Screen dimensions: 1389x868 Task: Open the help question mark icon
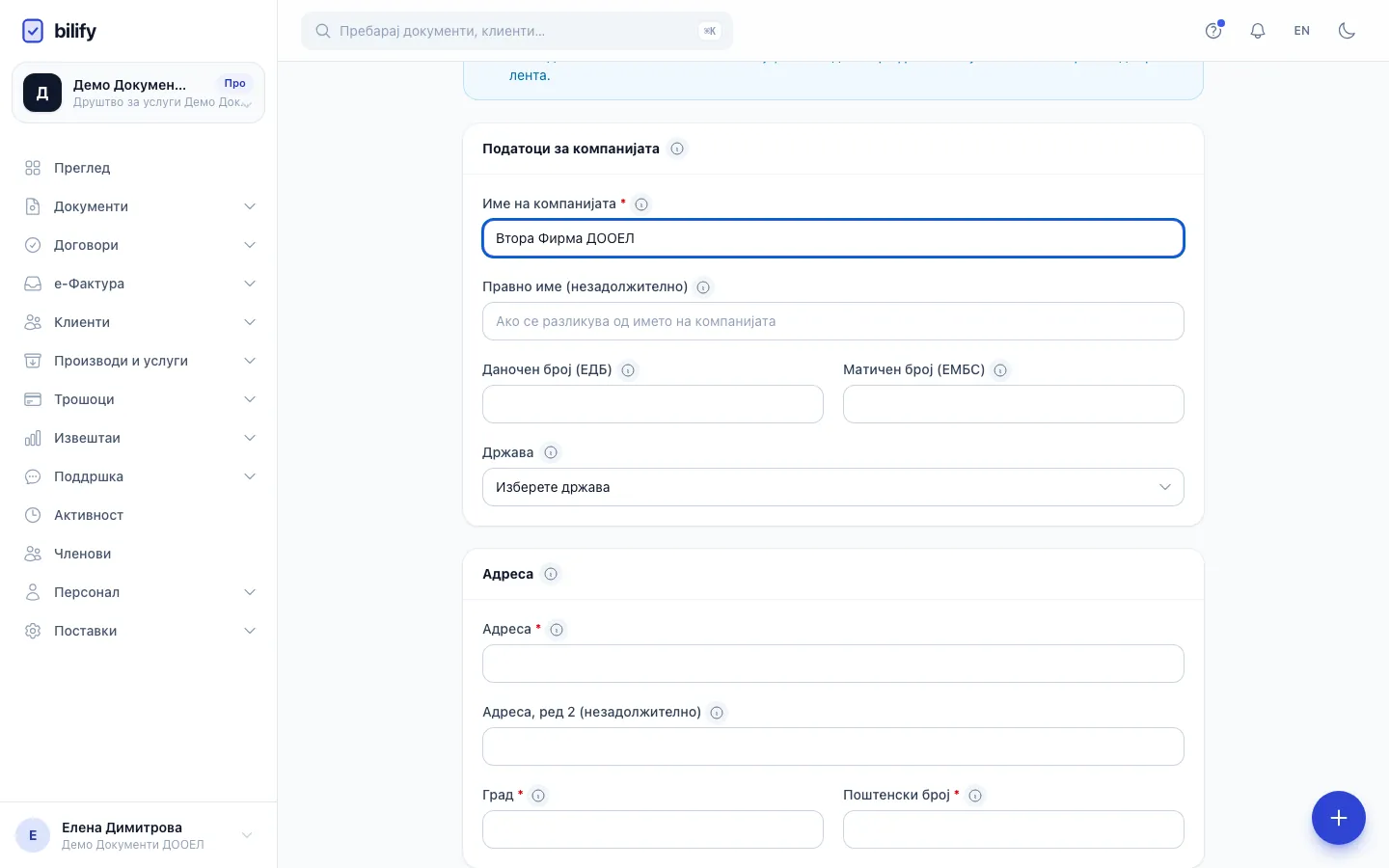point(1213,31)
